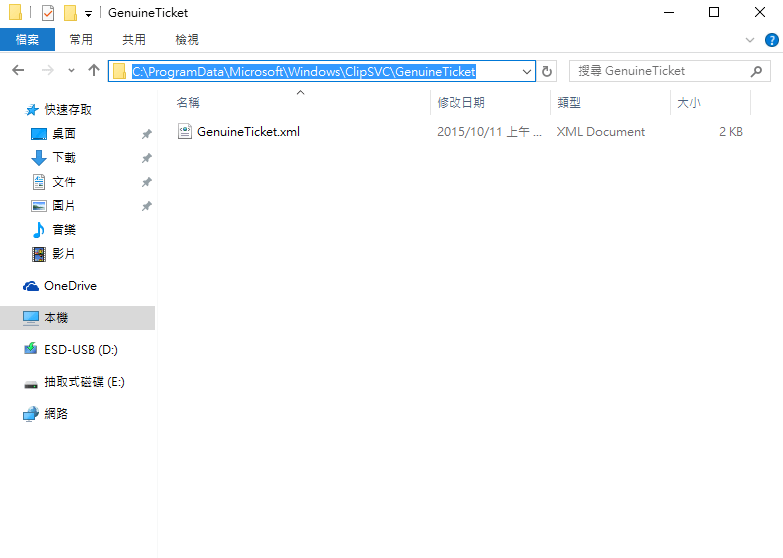The height and width of the screenshot is (558, 783).
Task: Click the ESD-USB drive icon
Action: (31, 348)
